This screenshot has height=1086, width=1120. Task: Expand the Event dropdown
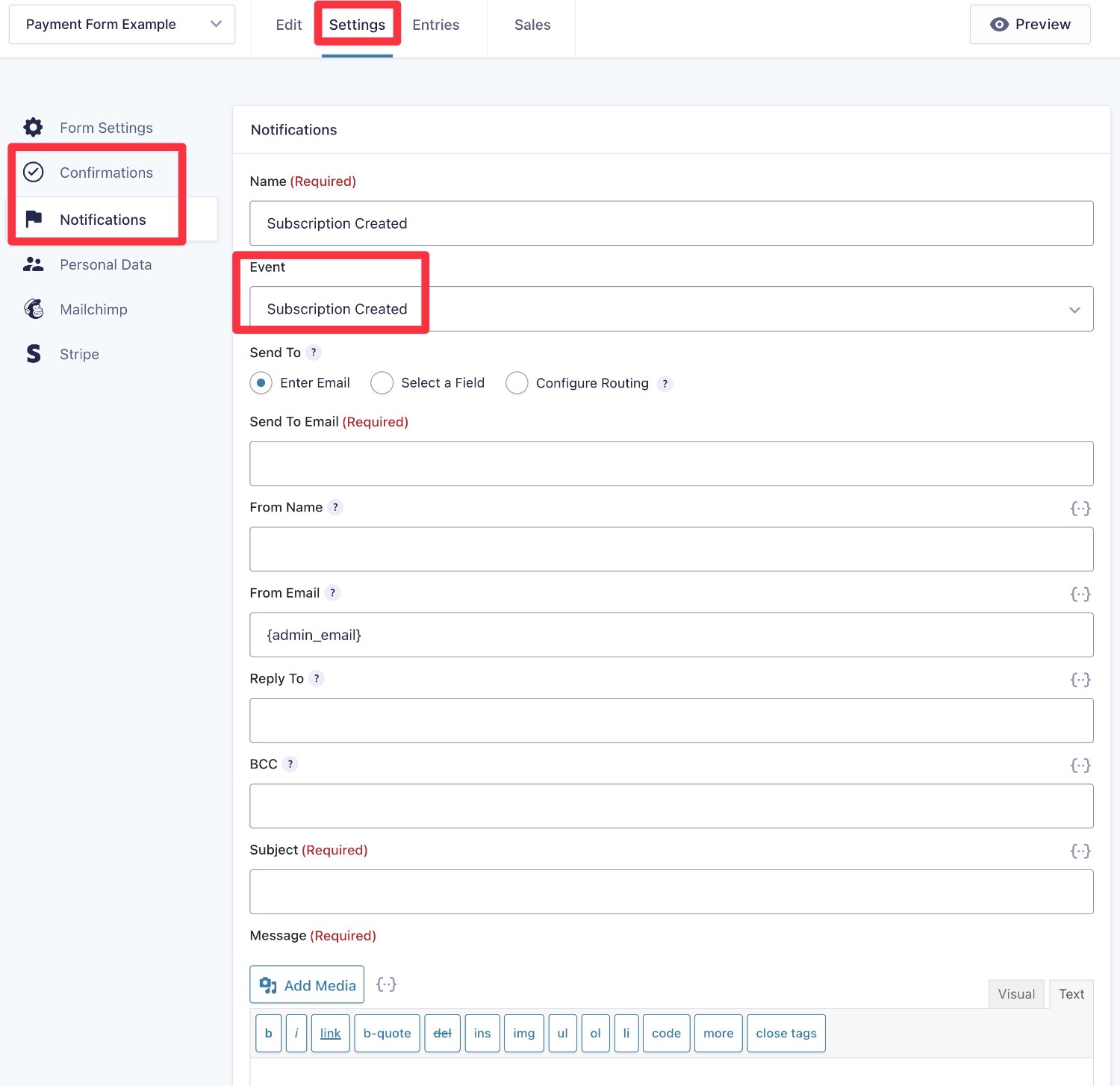(1074, 308)
